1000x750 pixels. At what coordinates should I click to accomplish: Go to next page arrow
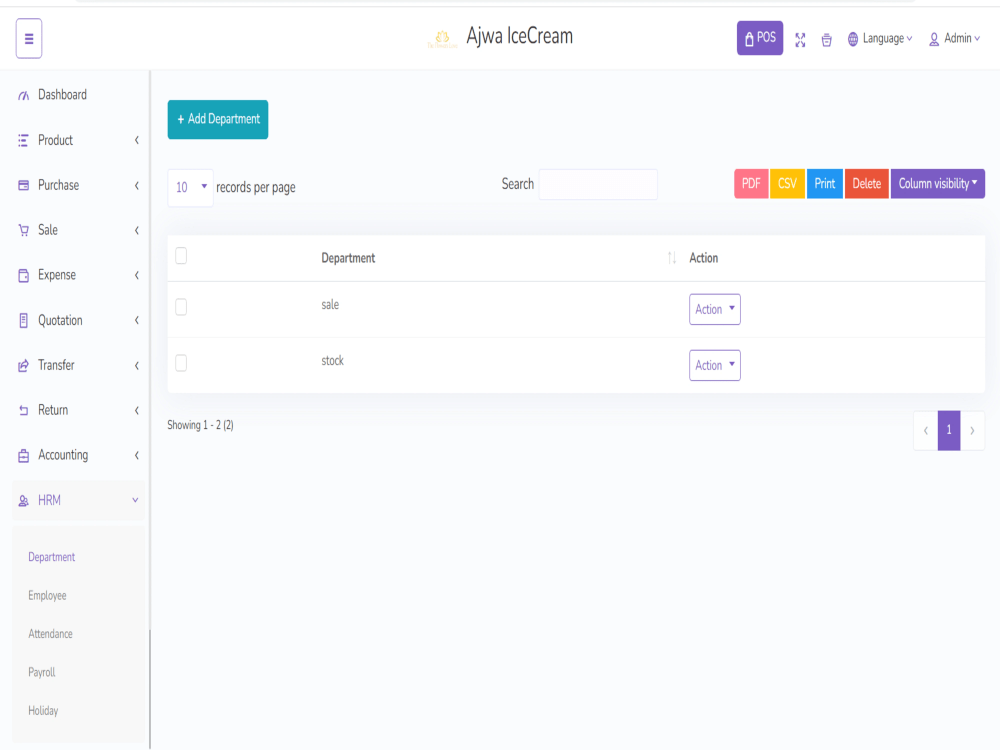click(x=973, y=430)
